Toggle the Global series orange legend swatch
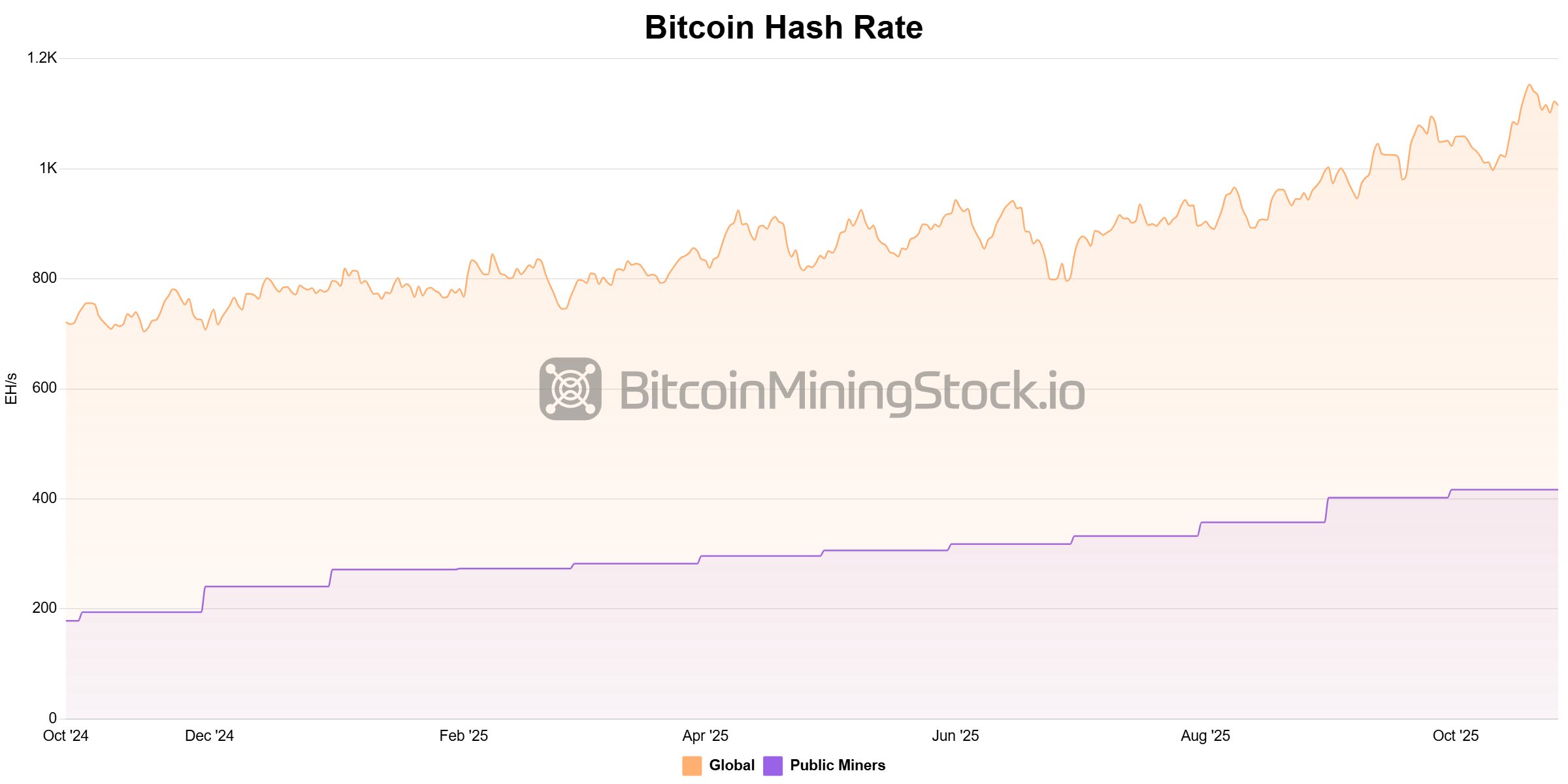Screen dimensions: 1568x784 point(692,766)
